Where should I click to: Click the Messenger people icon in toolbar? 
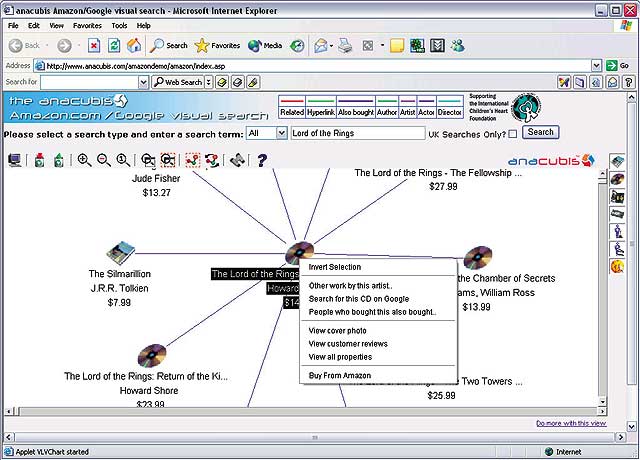pos(458,46)
